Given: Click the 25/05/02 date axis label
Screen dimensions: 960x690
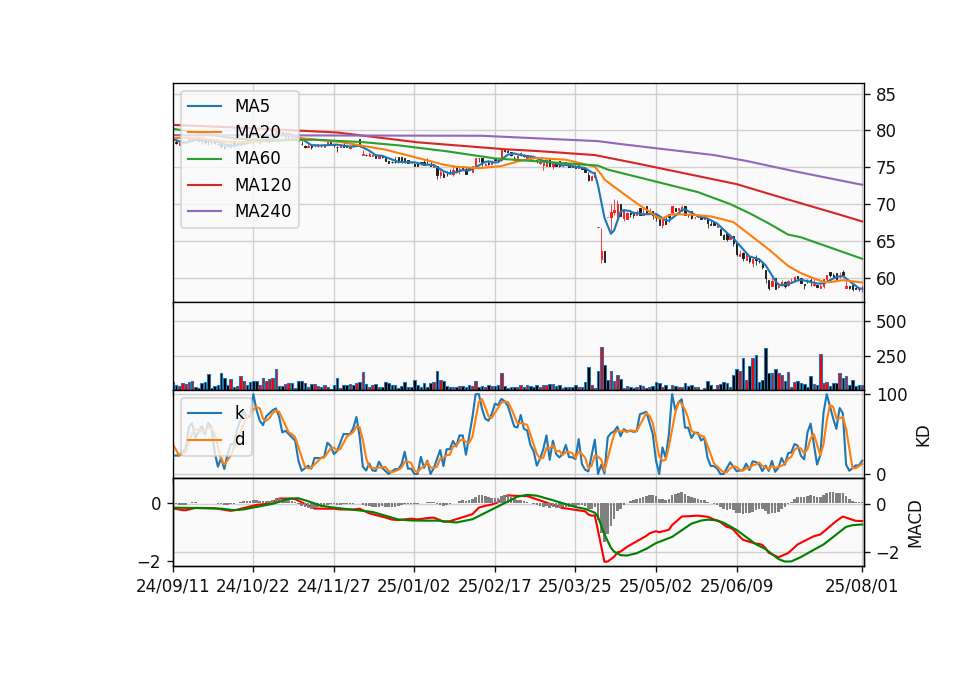Looking at the screenshot, I should coord(656,586).
